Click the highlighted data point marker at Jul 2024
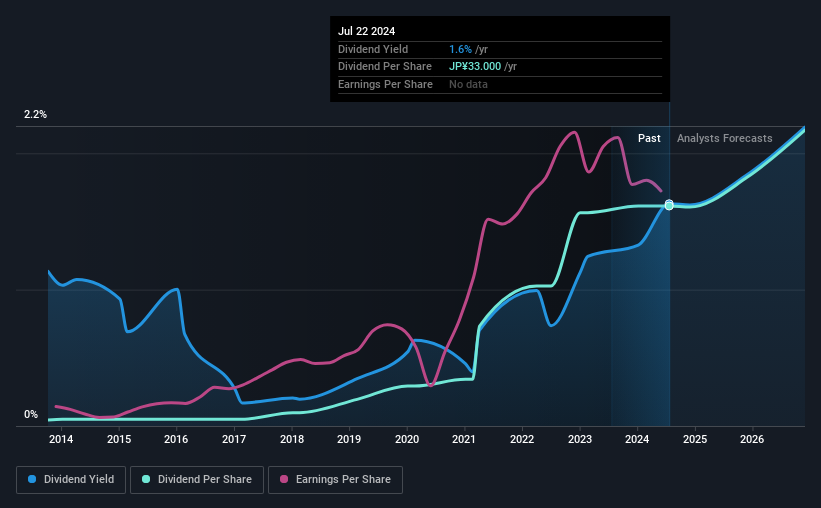This screenshot has height=508, width=821. click(x=669, y=205)
